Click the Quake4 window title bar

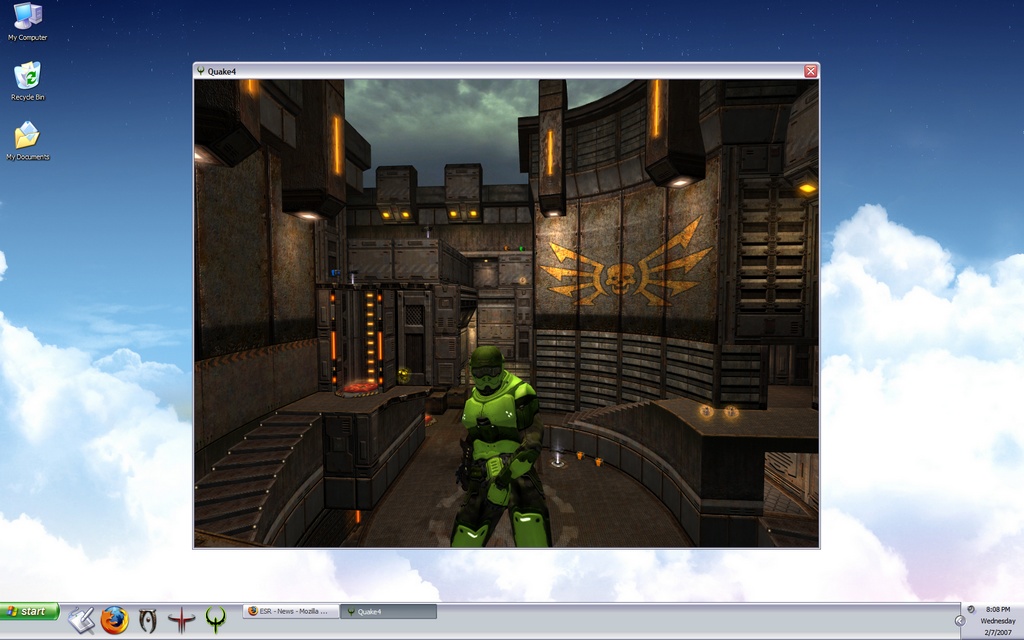(500, 71)
